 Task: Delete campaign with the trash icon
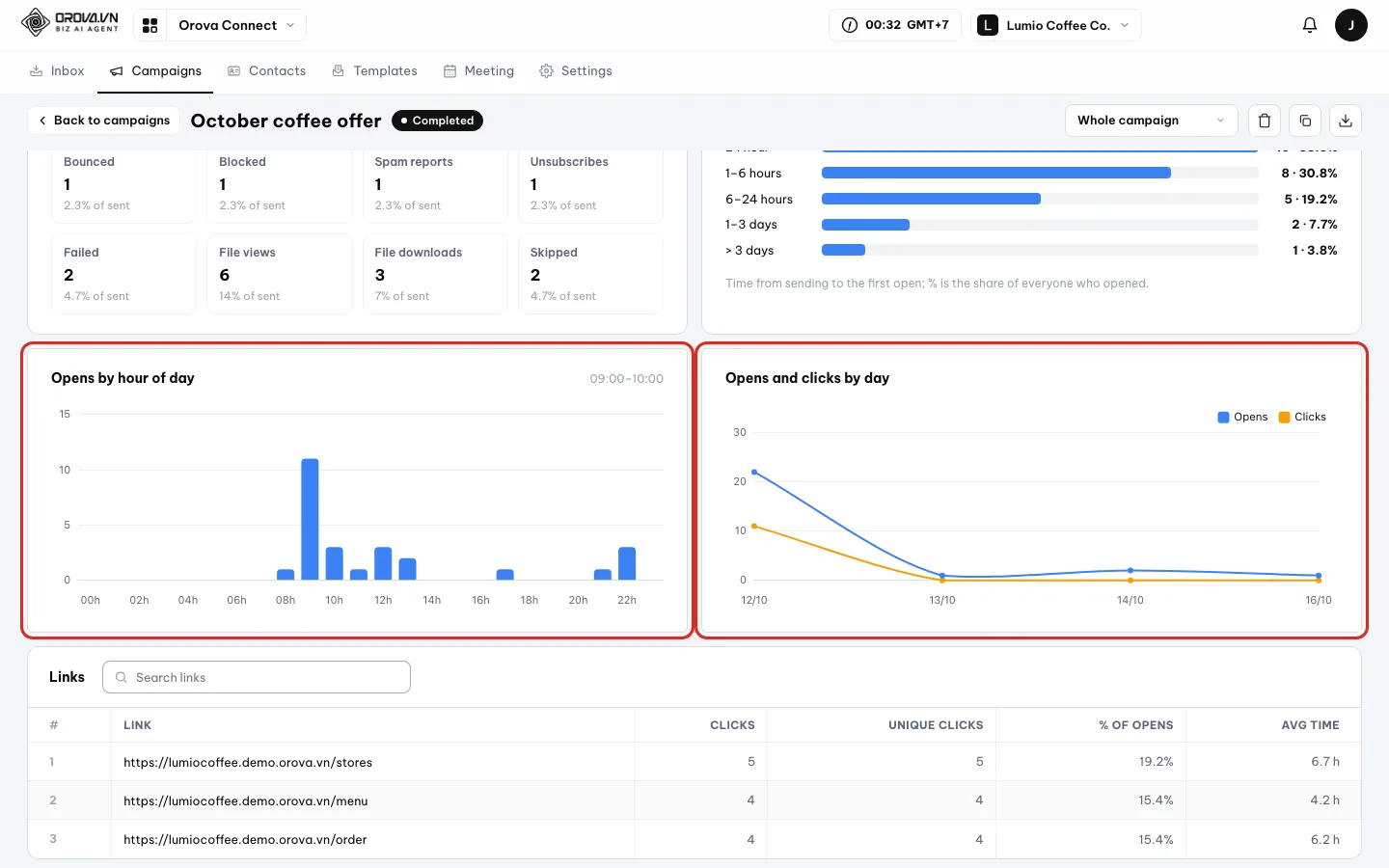tap(1265, 121)
